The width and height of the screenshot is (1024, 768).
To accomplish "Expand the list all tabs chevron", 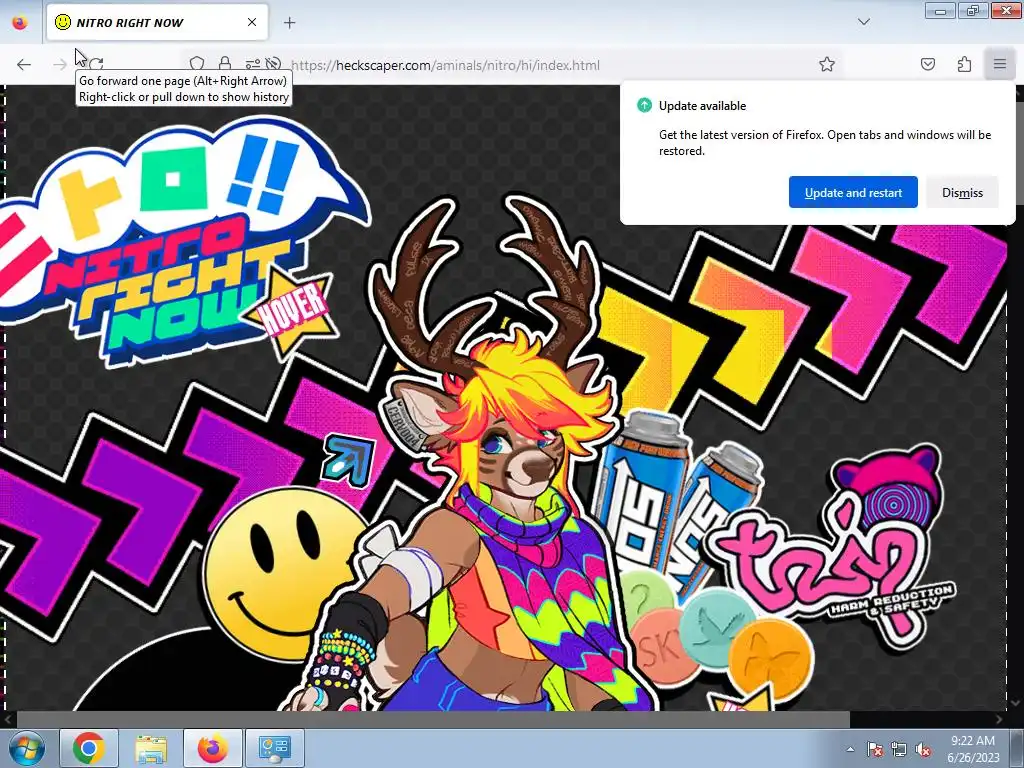I will [863, 22].
